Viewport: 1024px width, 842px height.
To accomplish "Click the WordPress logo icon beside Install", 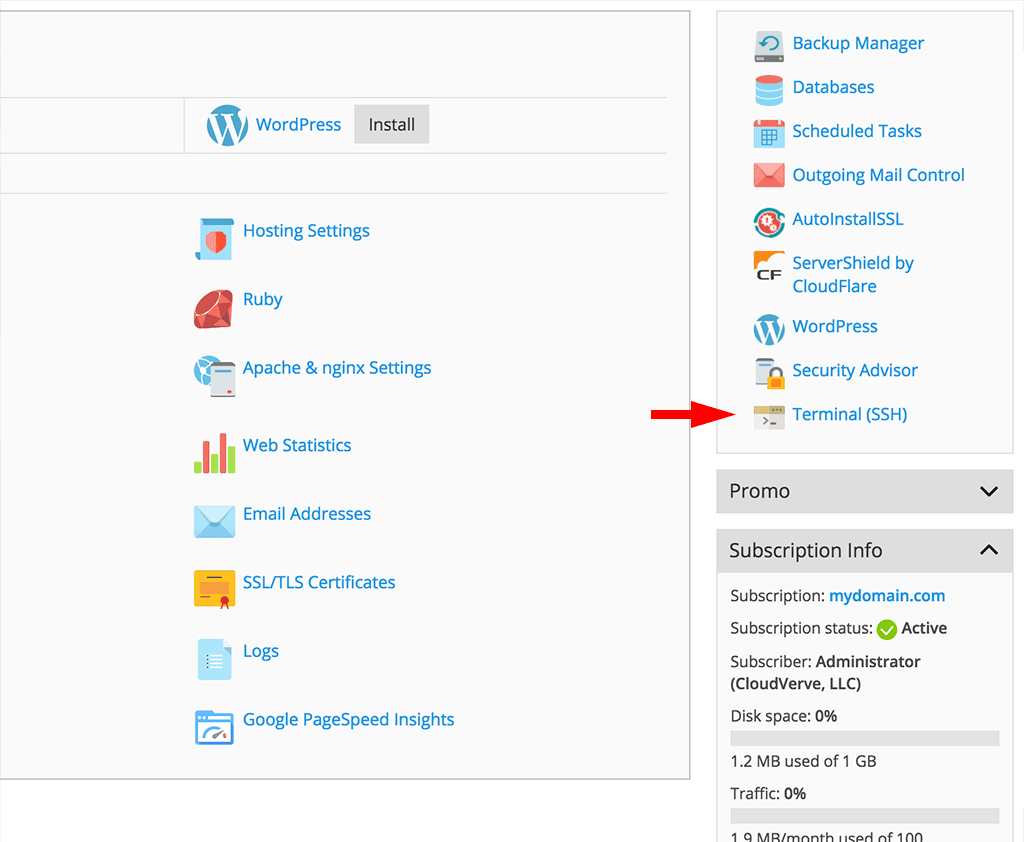I will click(x=227, y=125).
